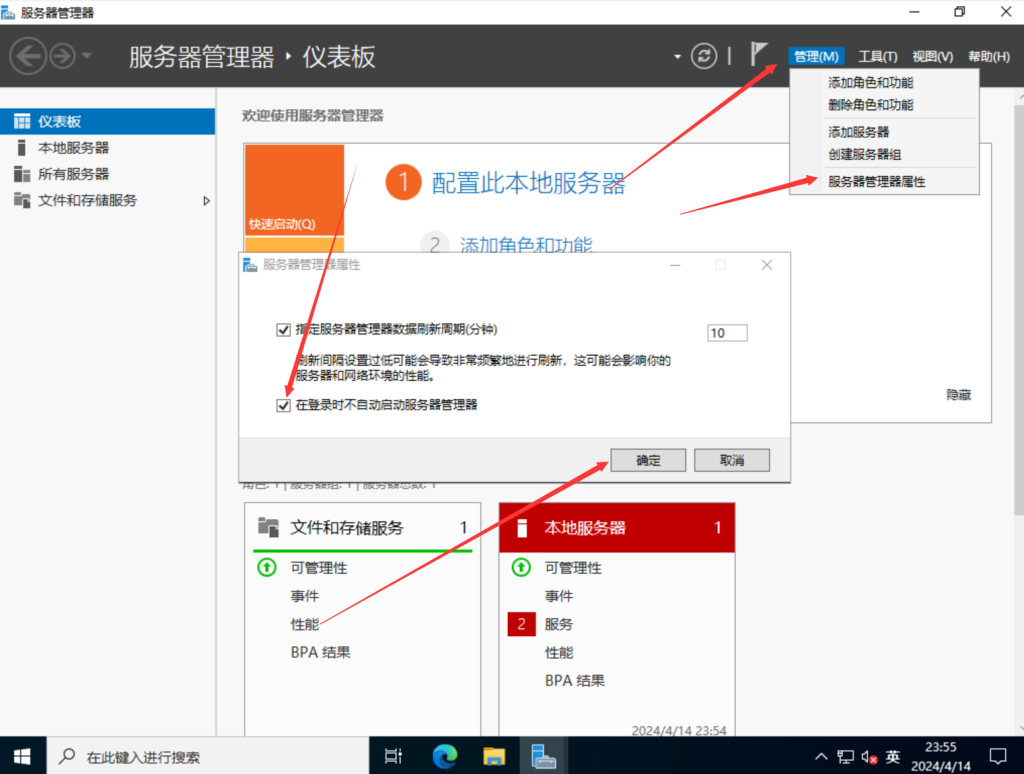
Task: Click the muted volume tray icon
Action: 869,756
